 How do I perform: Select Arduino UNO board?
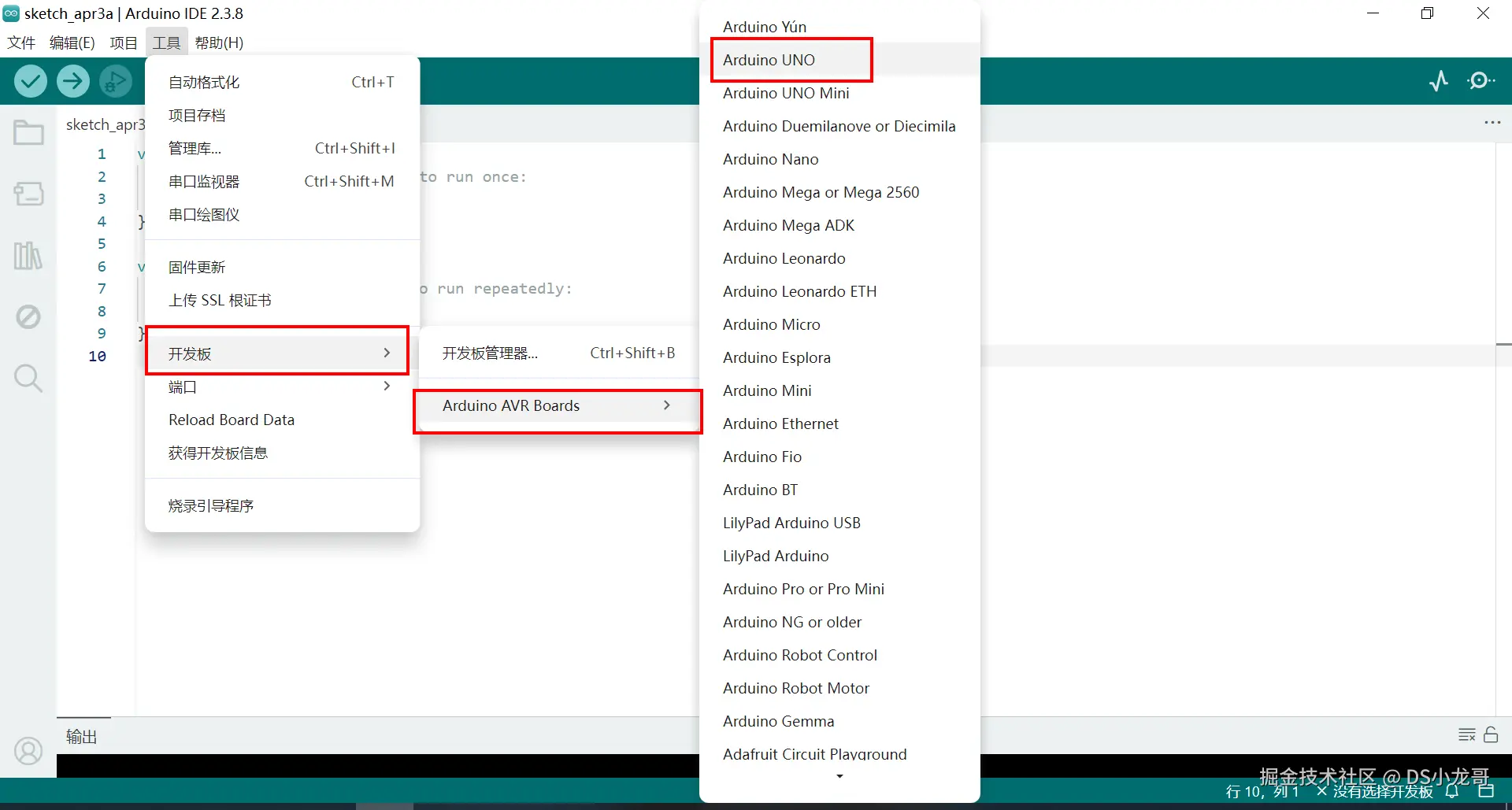coord(839,60)
